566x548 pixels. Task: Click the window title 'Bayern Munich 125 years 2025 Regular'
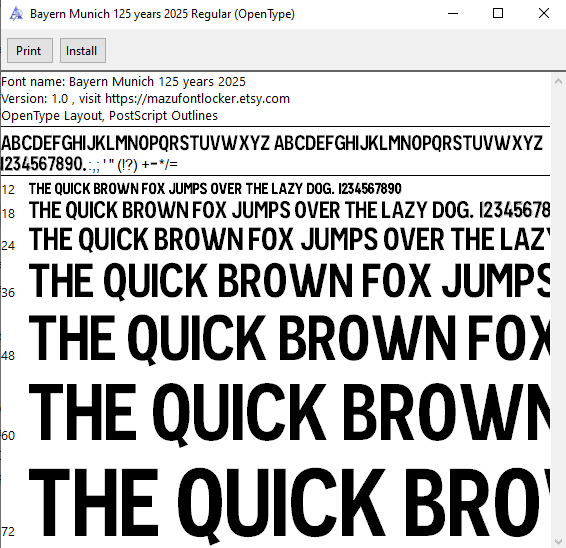click(162, 14)
